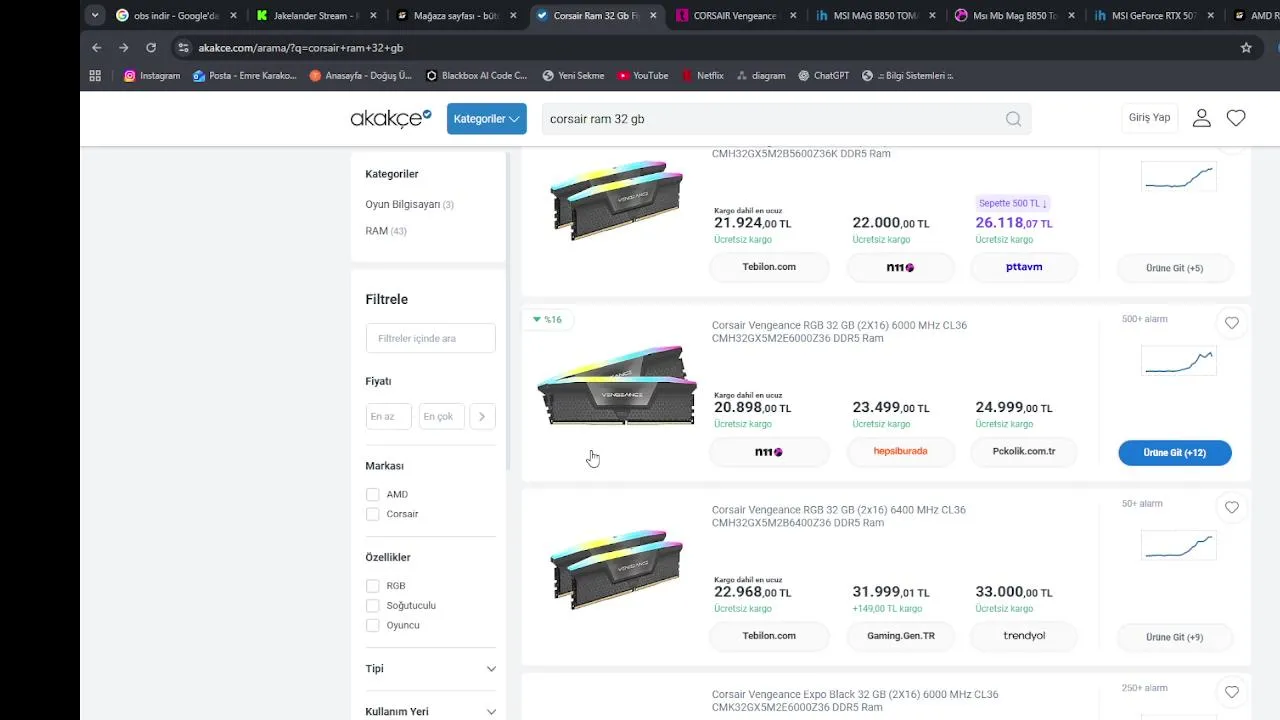Reload the page with refresh icon

151,48
